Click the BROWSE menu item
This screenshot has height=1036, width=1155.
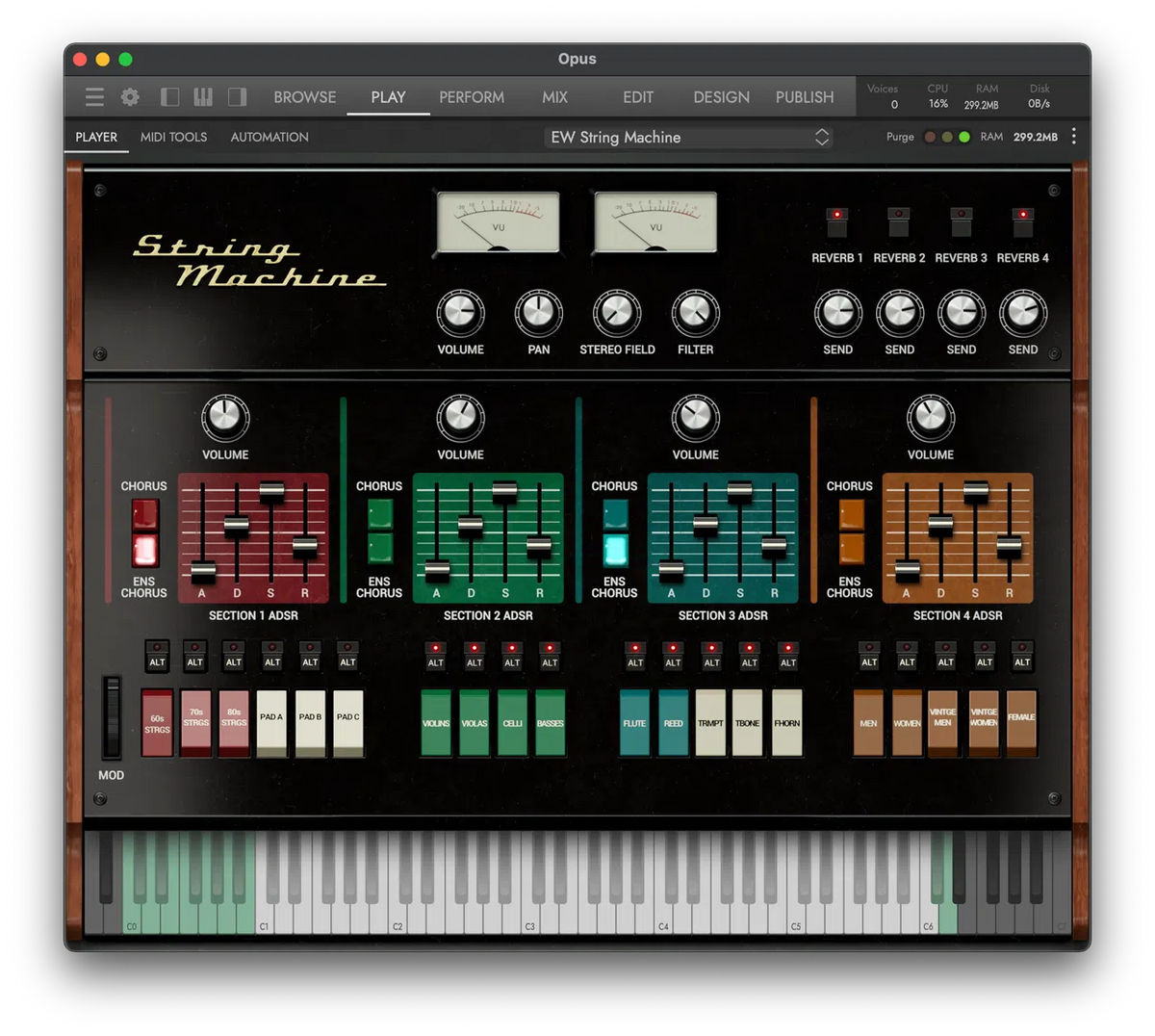click(304, 97)
